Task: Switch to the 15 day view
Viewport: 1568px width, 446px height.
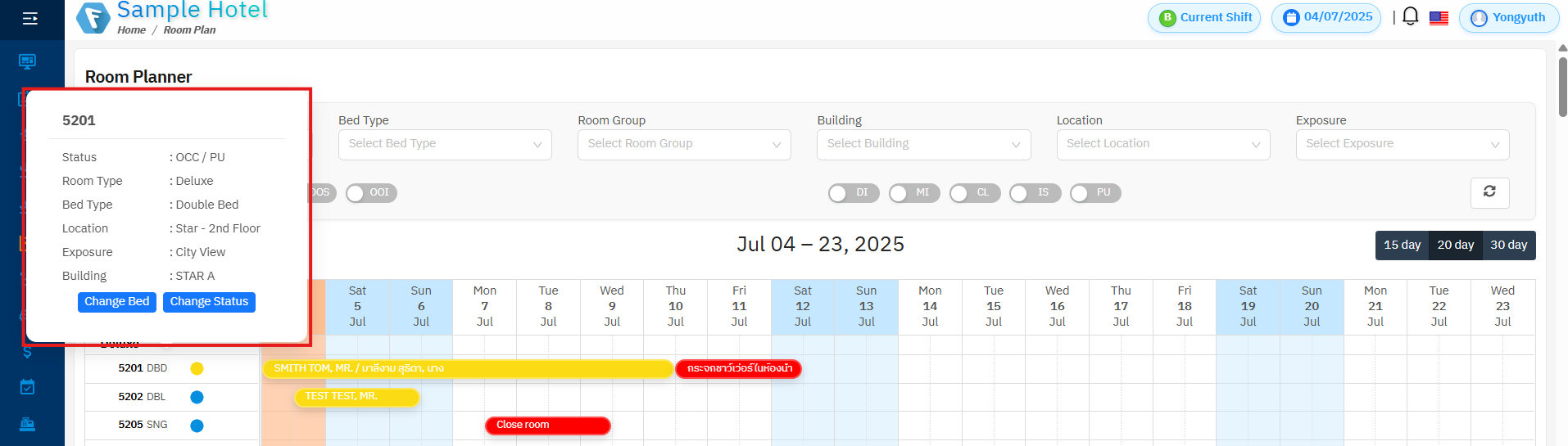Action: [x=1402, y=245]
